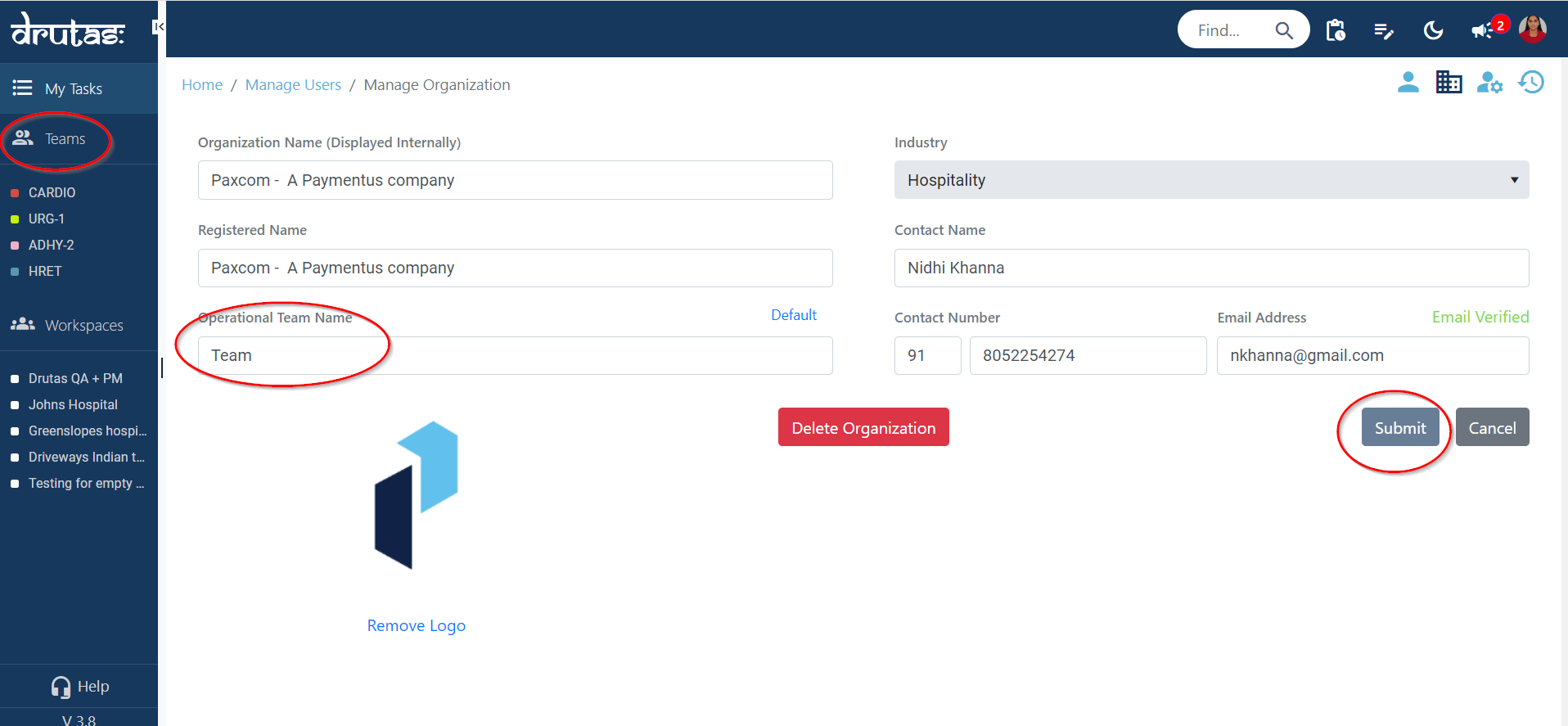Open Teams section in sidebar
The image size is (1568, 726).
coord(65,139)
